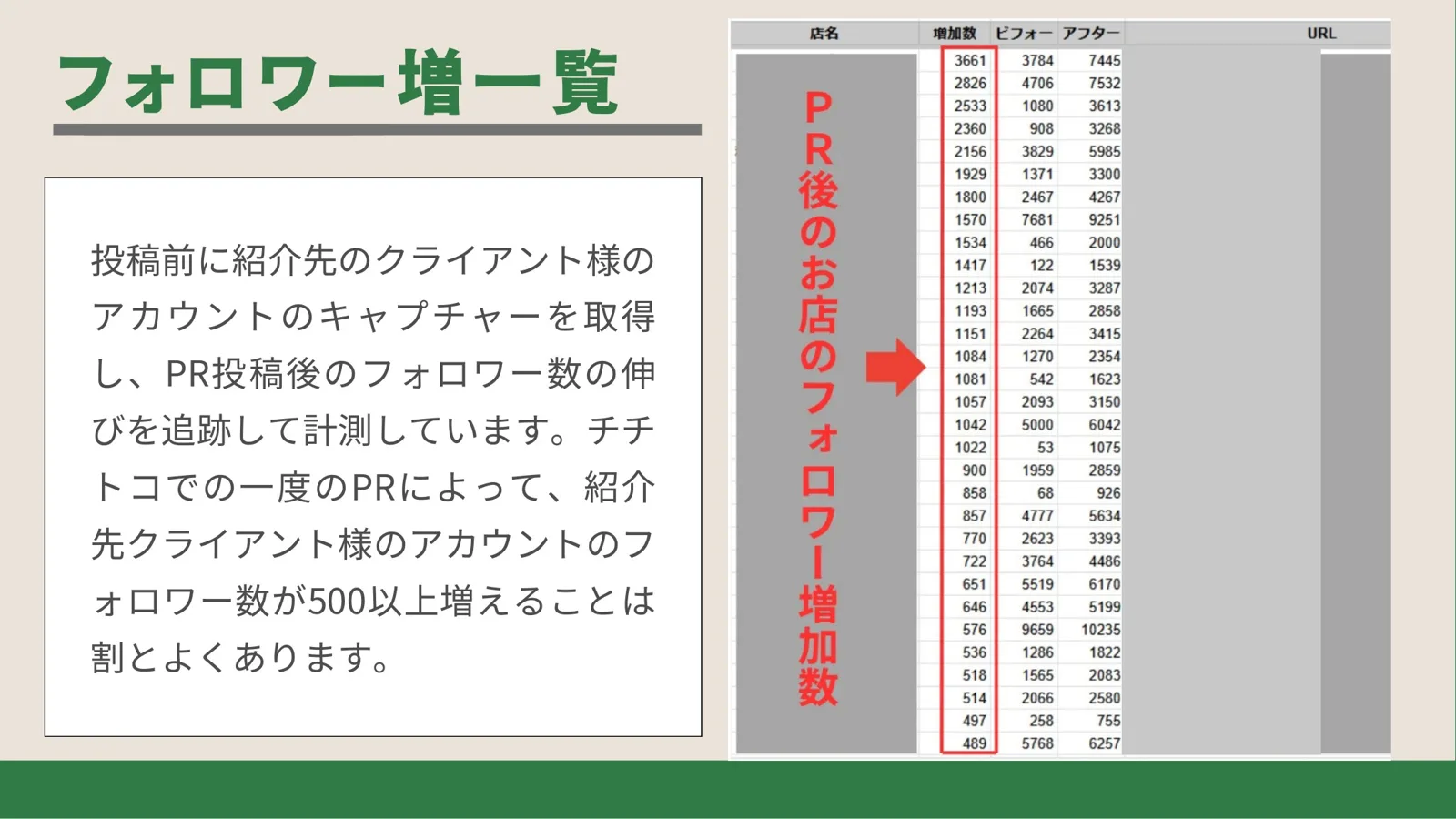Select the アフター column header

[x=1090, y=34]
